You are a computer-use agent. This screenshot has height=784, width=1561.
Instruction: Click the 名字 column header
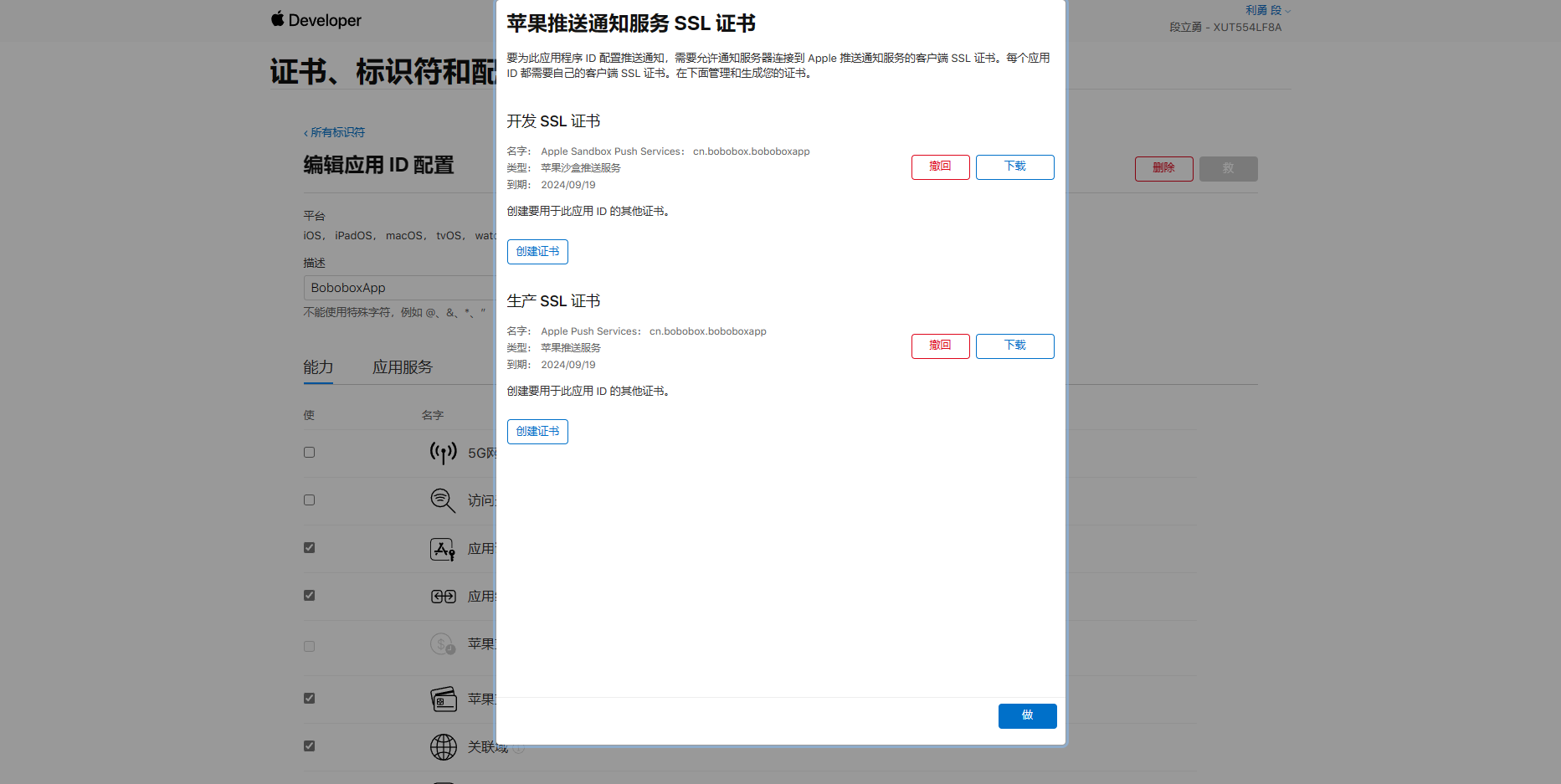point(433,415)
